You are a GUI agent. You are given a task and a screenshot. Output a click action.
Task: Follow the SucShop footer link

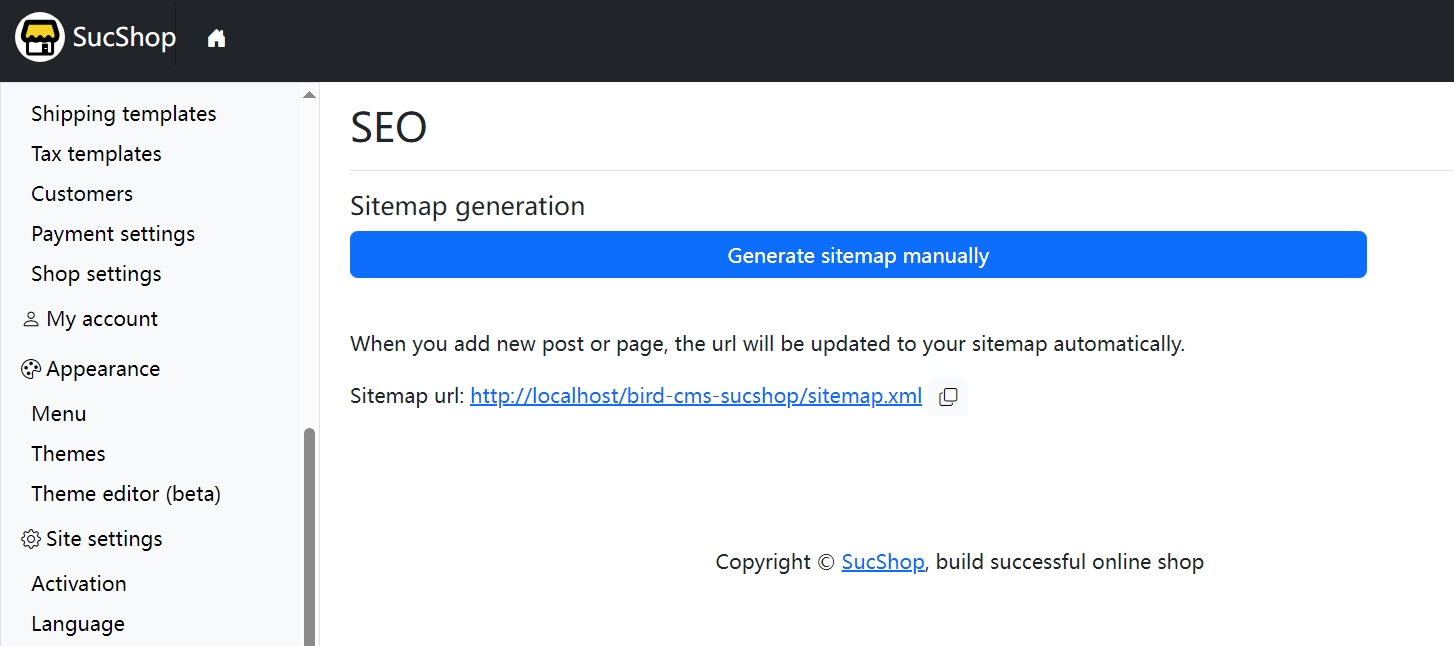pos(883,562)
